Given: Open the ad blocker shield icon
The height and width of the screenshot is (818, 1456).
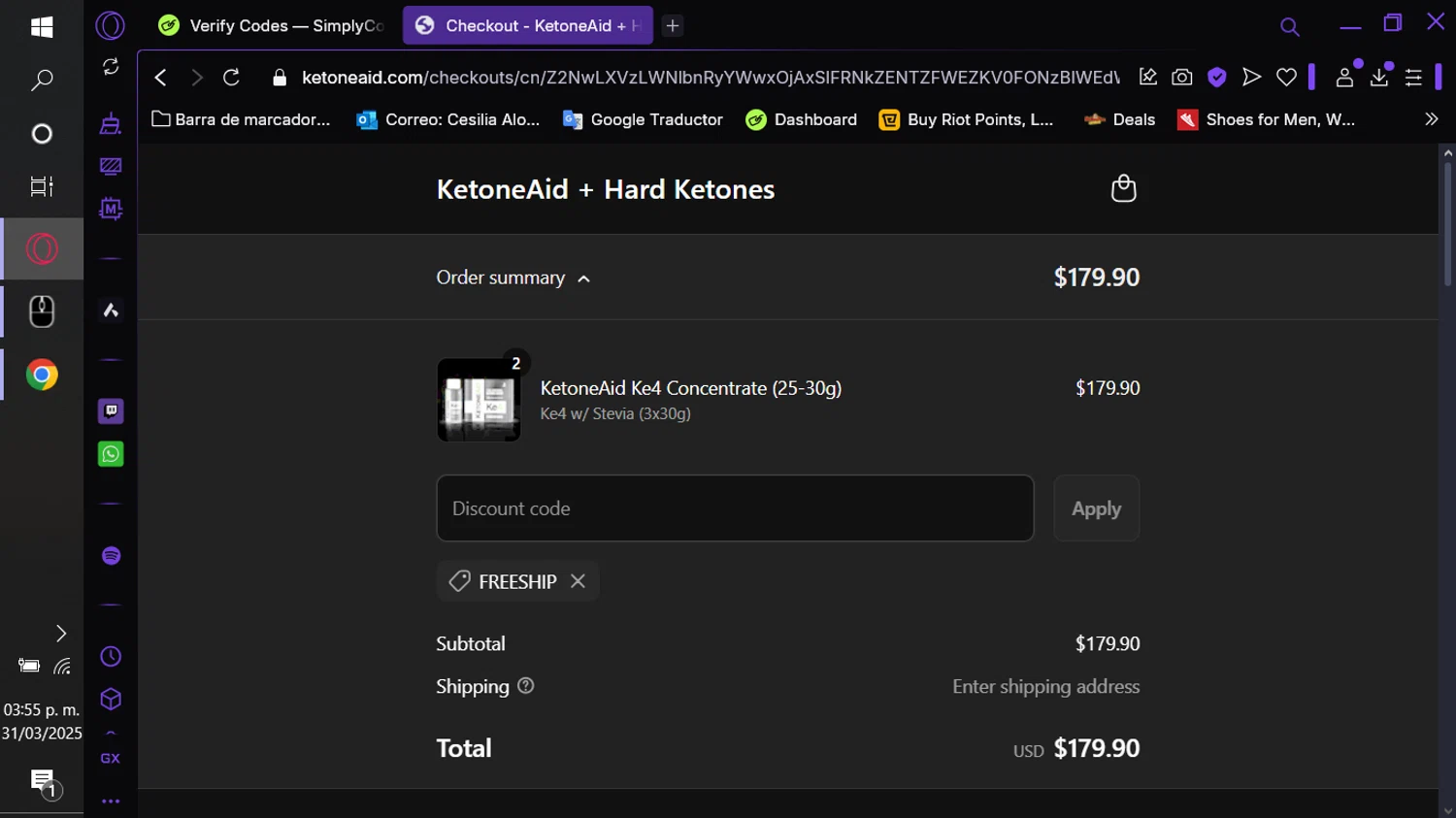Looking at the screenshot, I should tap(1216, 78).
